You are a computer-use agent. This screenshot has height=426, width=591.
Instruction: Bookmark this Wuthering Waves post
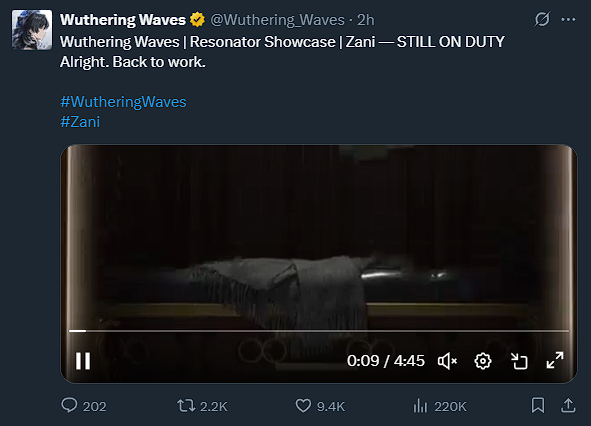538,406
